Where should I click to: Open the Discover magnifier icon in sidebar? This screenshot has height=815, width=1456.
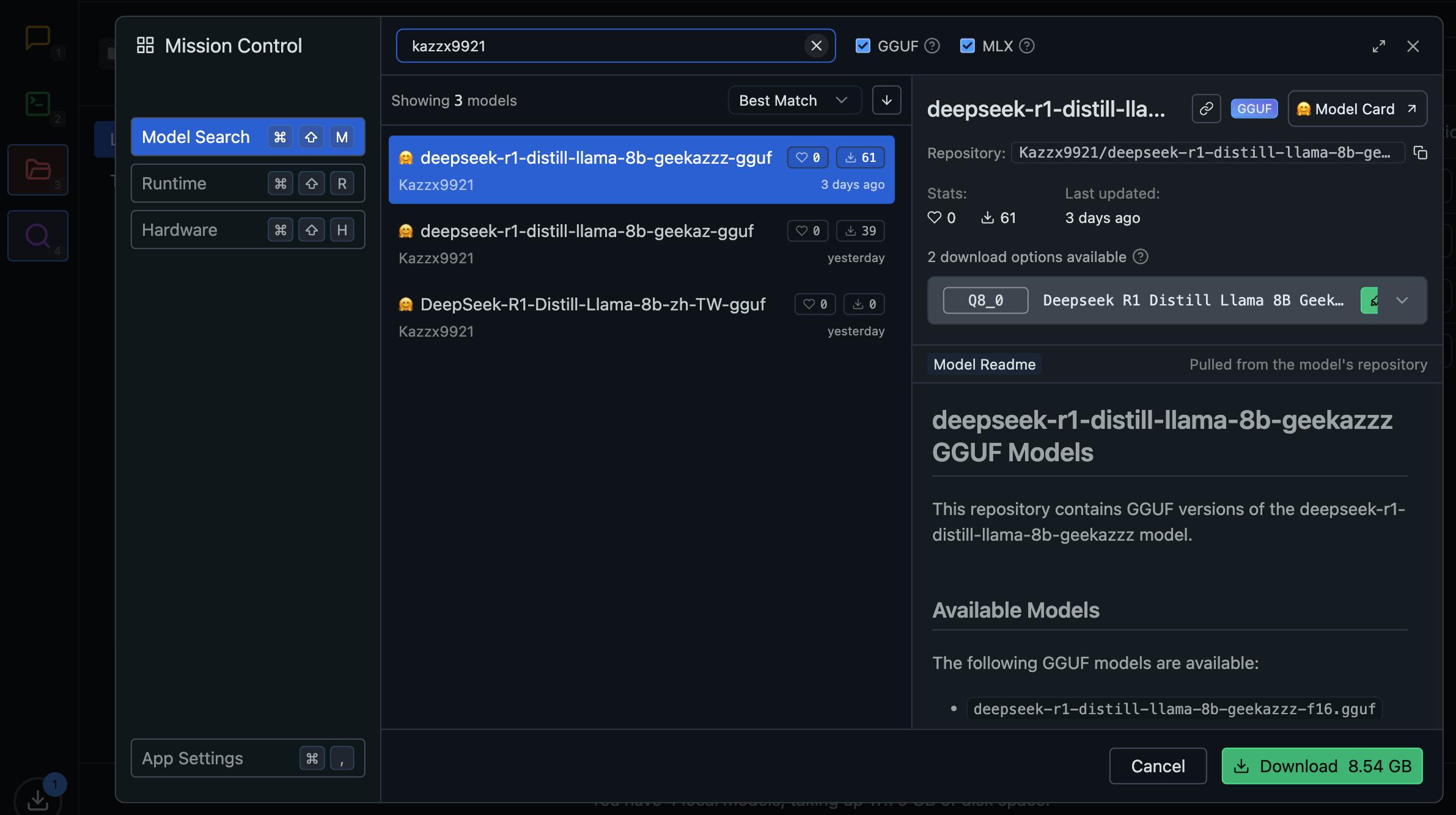click(x=38, y=236)
